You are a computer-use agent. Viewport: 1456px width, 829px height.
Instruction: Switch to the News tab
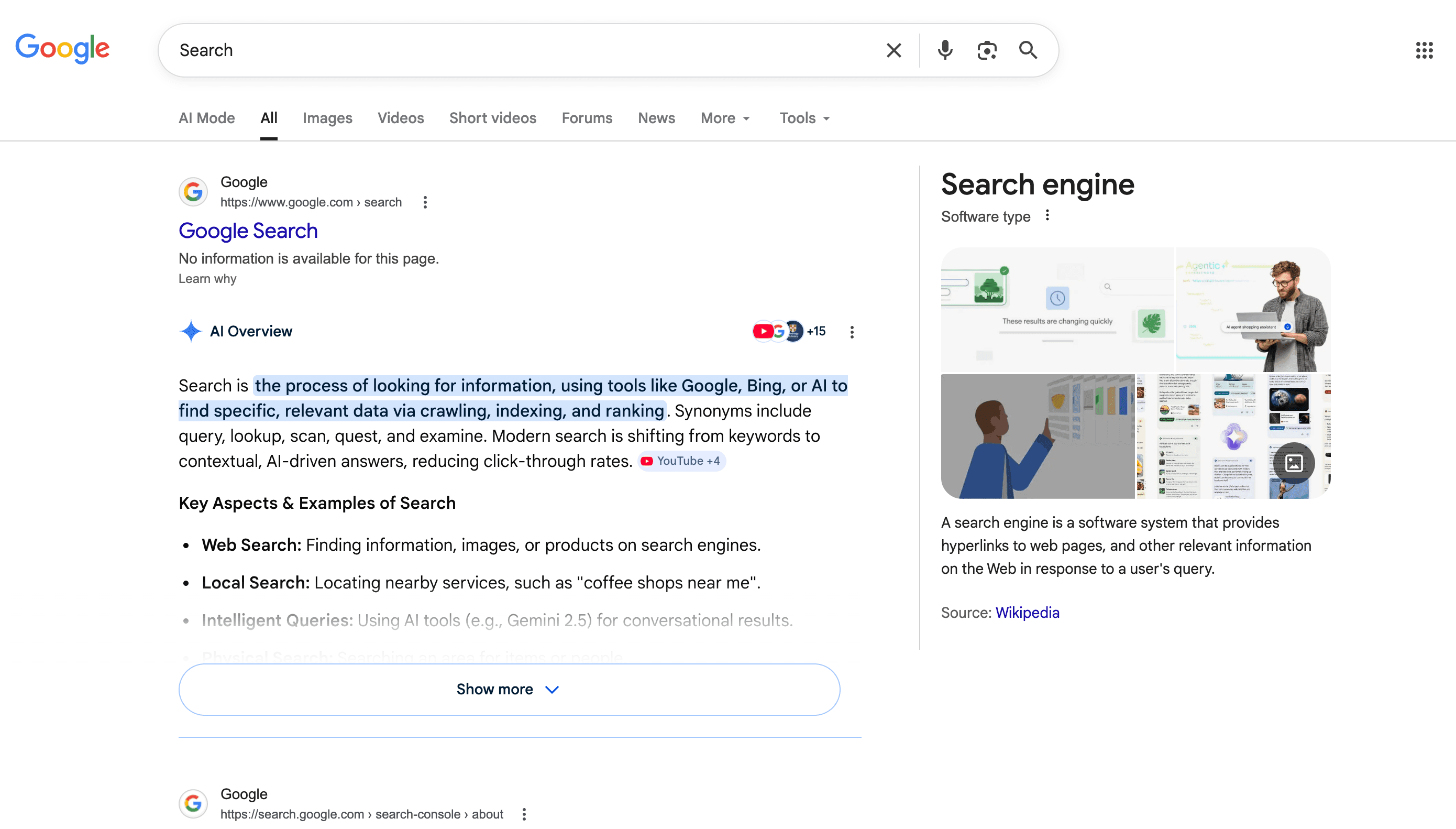[657, 118]
